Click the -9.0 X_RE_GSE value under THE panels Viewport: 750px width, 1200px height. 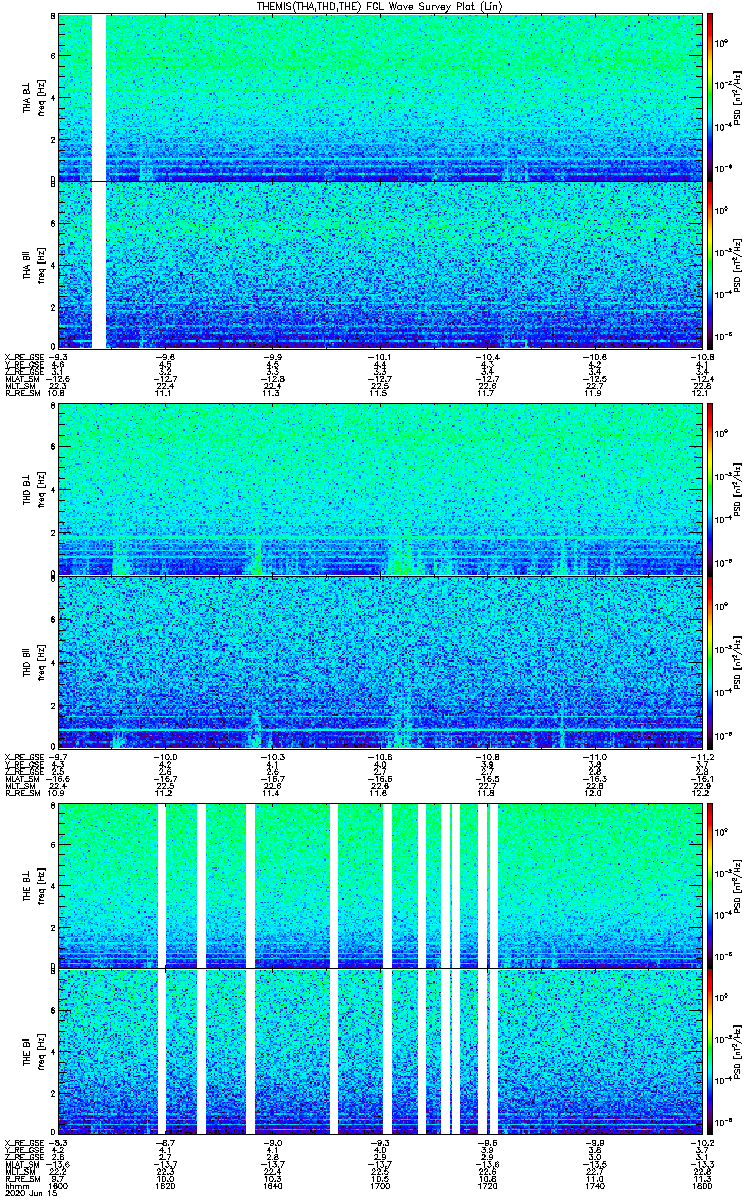(x=273, y=1142)
